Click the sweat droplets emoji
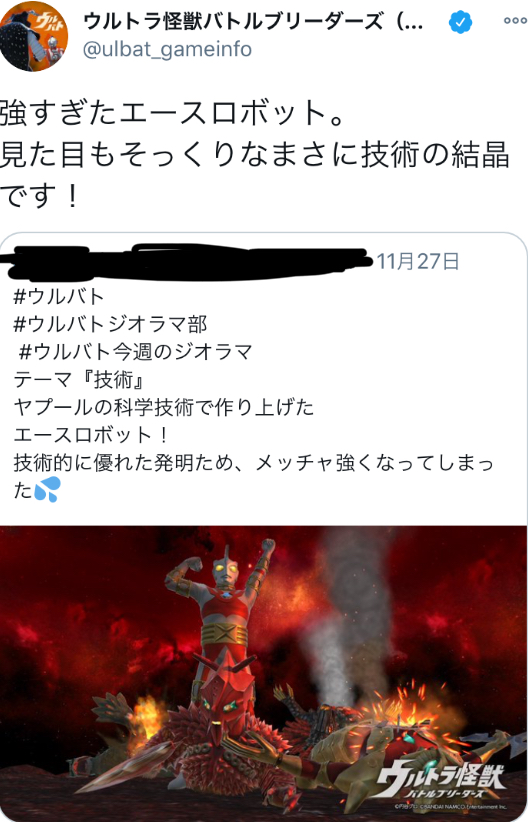Viewport: 528px width, 822px height. [x=47, y=490]
